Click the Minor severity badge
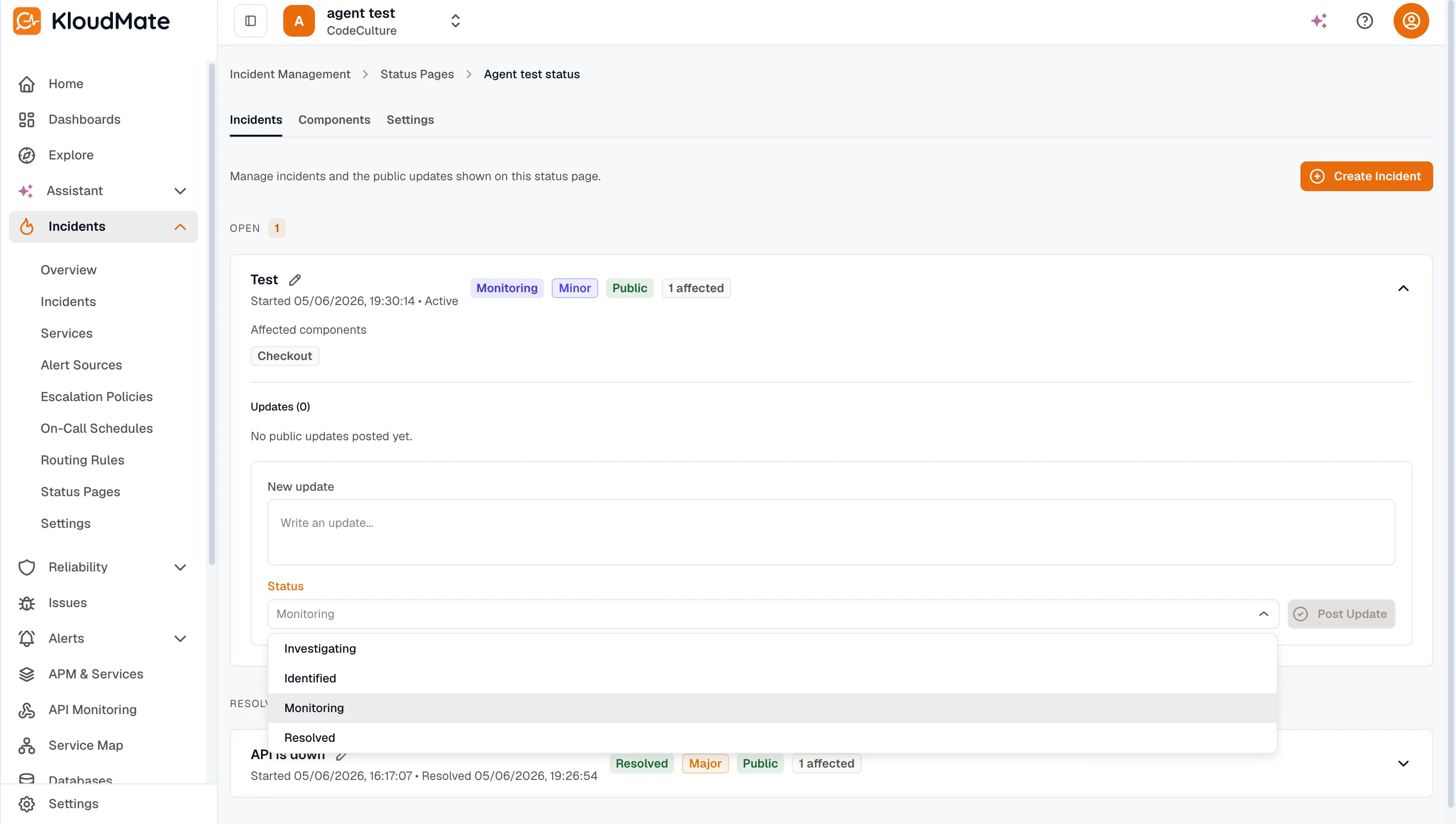The height and width of the screenshot is (824, 1456). point(574,288)
